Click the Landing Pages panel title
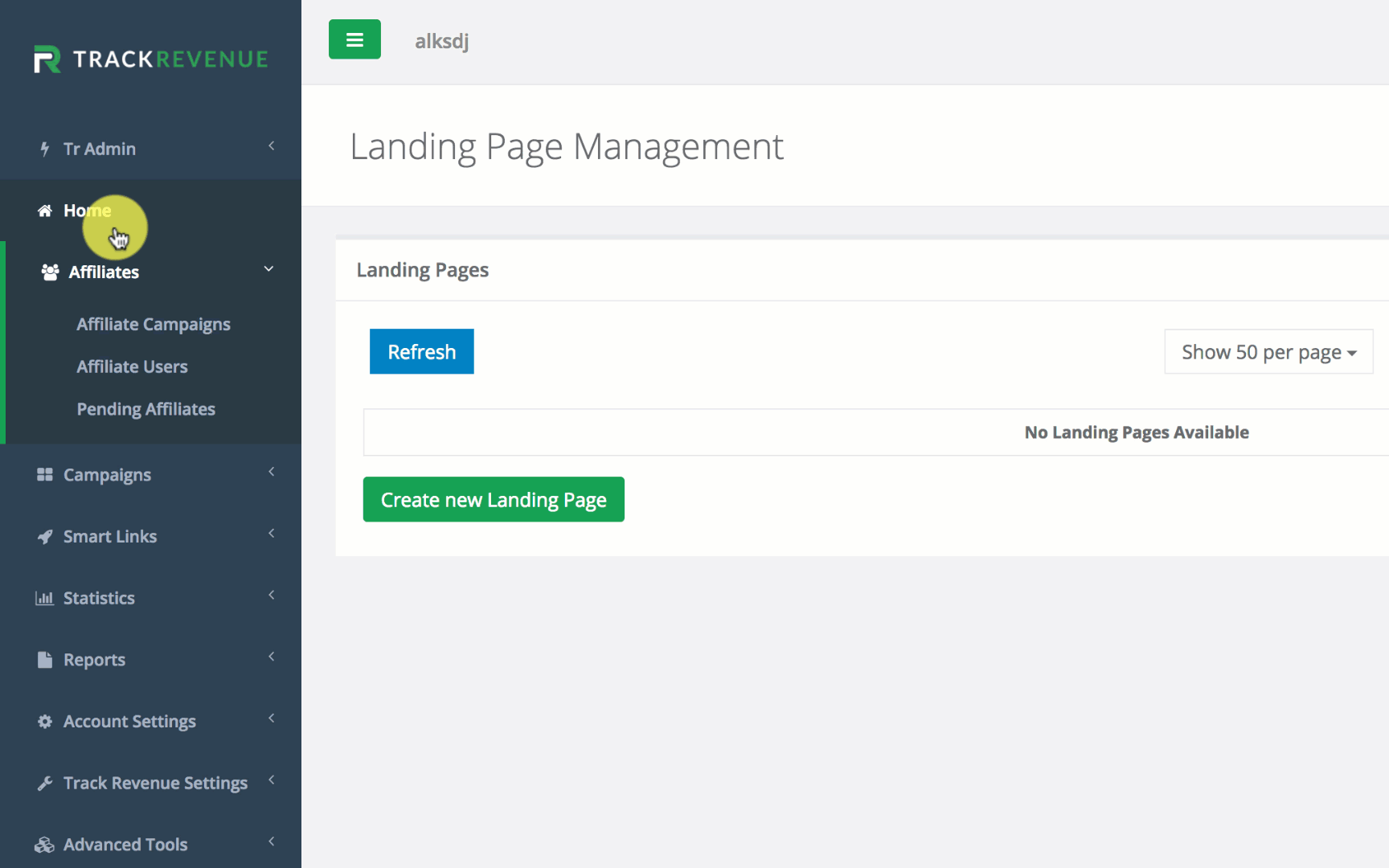 tap(423, 271)
